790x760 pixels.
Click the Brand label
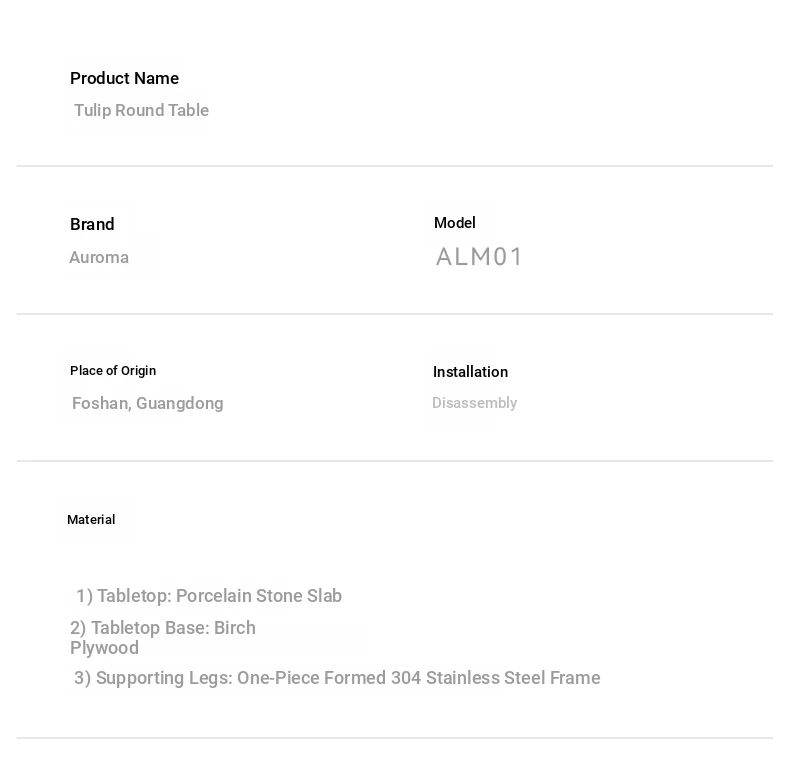[x=92, y=224]
